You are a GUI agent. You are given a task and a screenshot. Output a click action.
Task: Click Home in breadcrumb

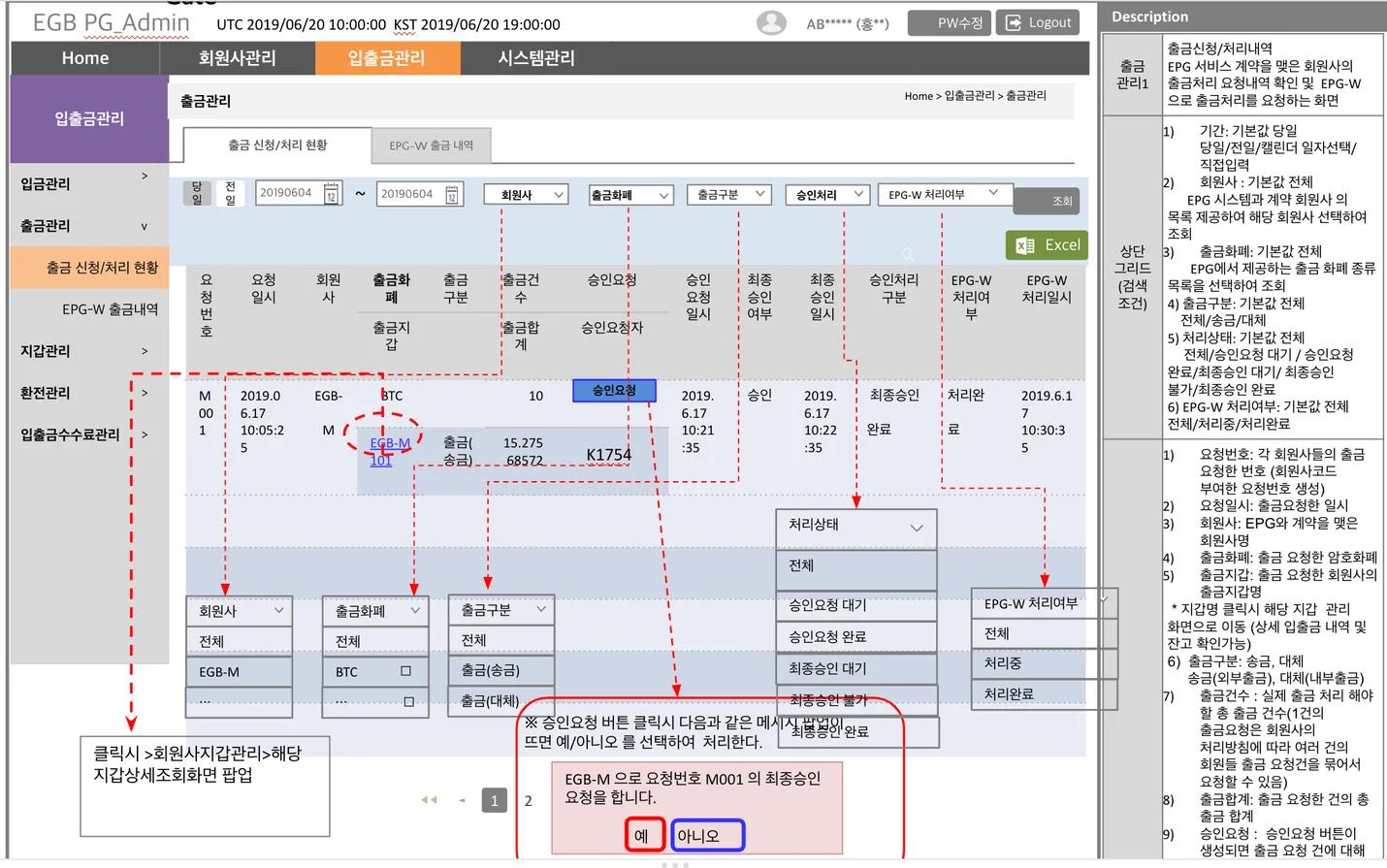click(919, 96)
